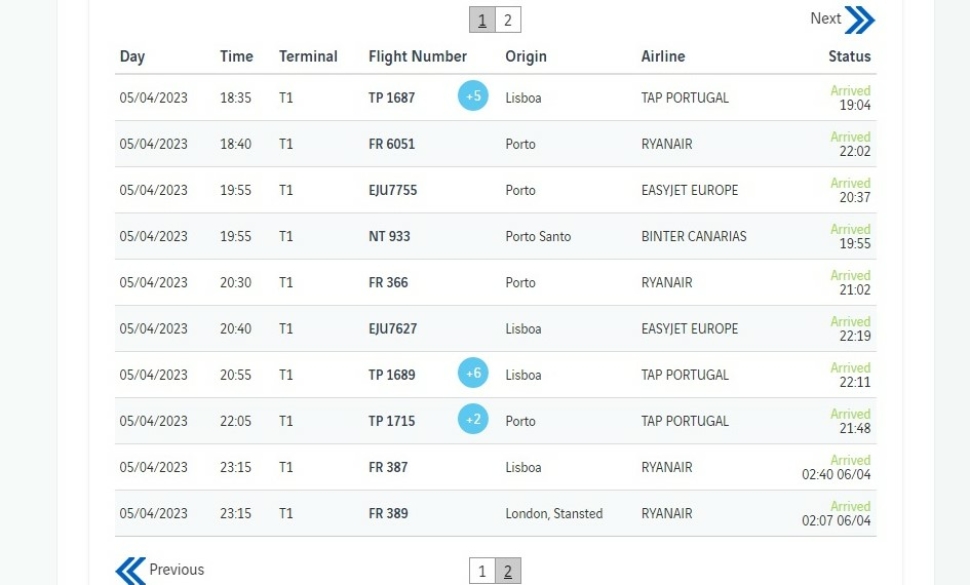Open flight number FR 6051

click(x=392, y=144)
